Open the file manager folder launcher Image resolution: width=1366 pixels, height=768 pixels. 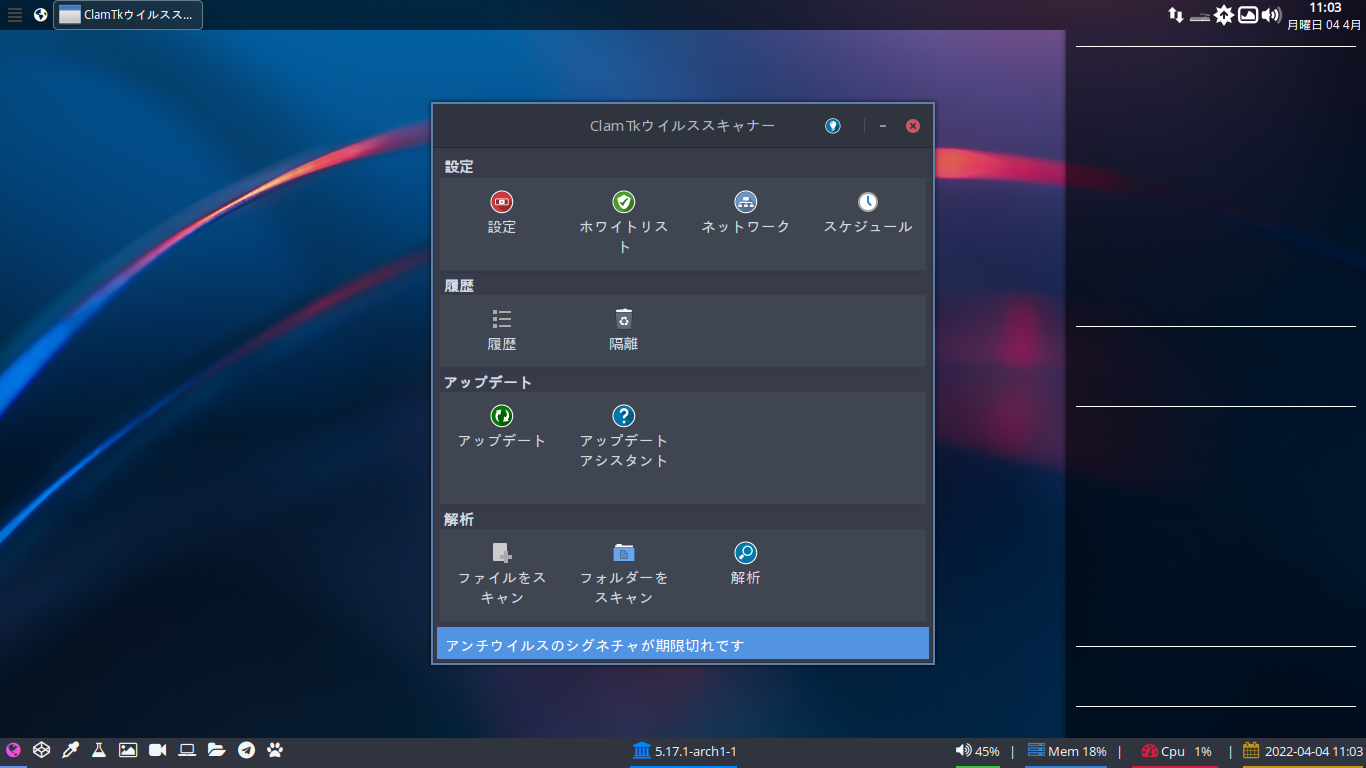pyautogui.click(x=216, y=750)
